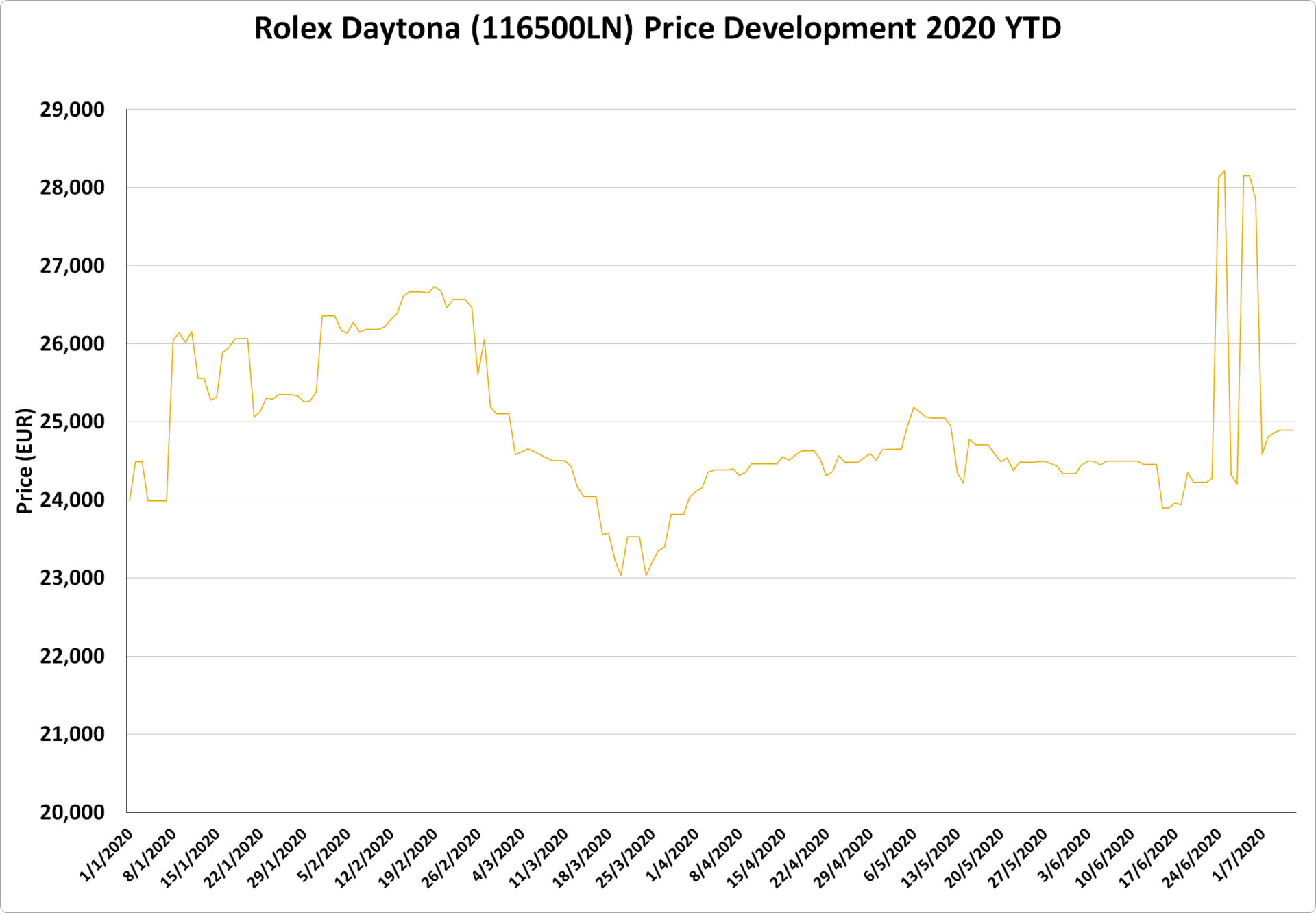The height and width of the screenshot is (913, 1316).
Task: Click the chart title text
Action: pyautogui.click(x=657, y=29)
